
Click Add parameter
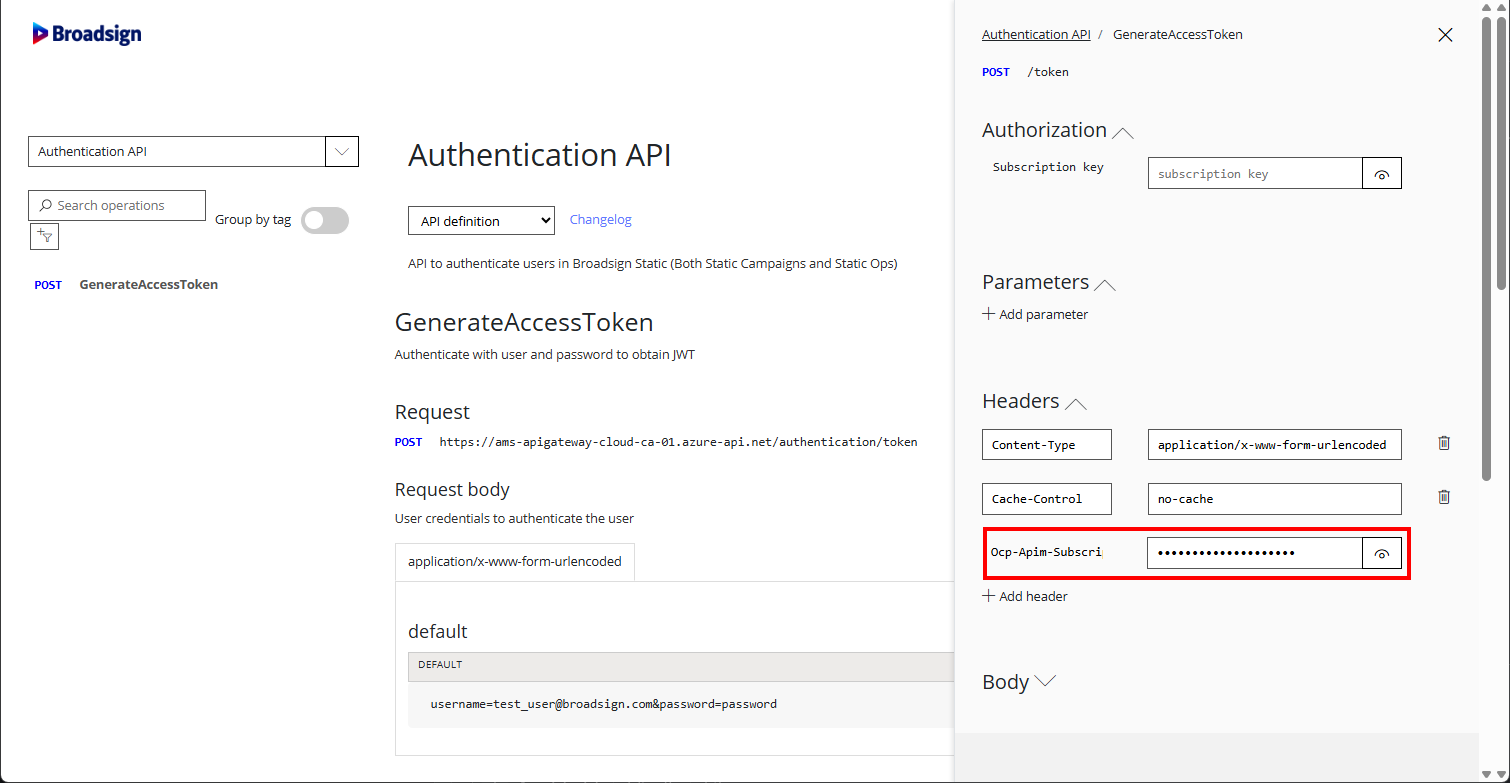coord(1036,314)
